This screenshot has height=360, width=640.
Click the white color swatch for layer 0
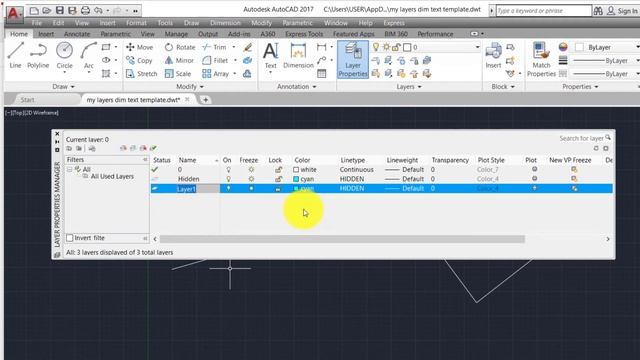[296, 169]
